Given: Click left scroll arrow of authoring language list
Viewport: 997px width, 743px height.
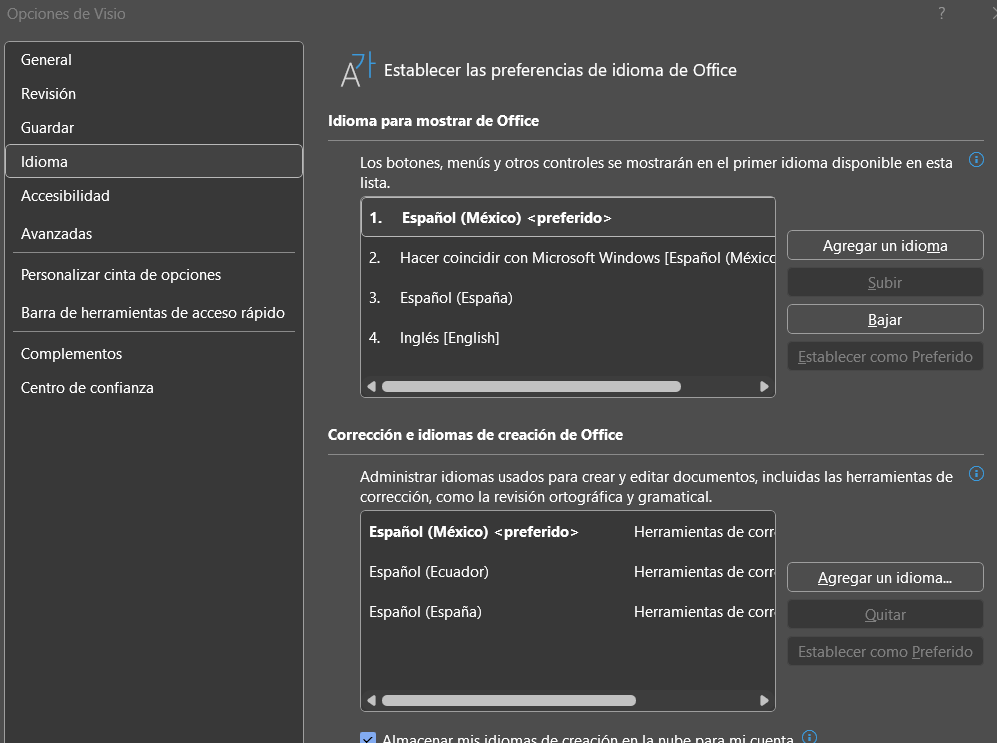Looking at the screenshot, I should (x=371, y=700).
